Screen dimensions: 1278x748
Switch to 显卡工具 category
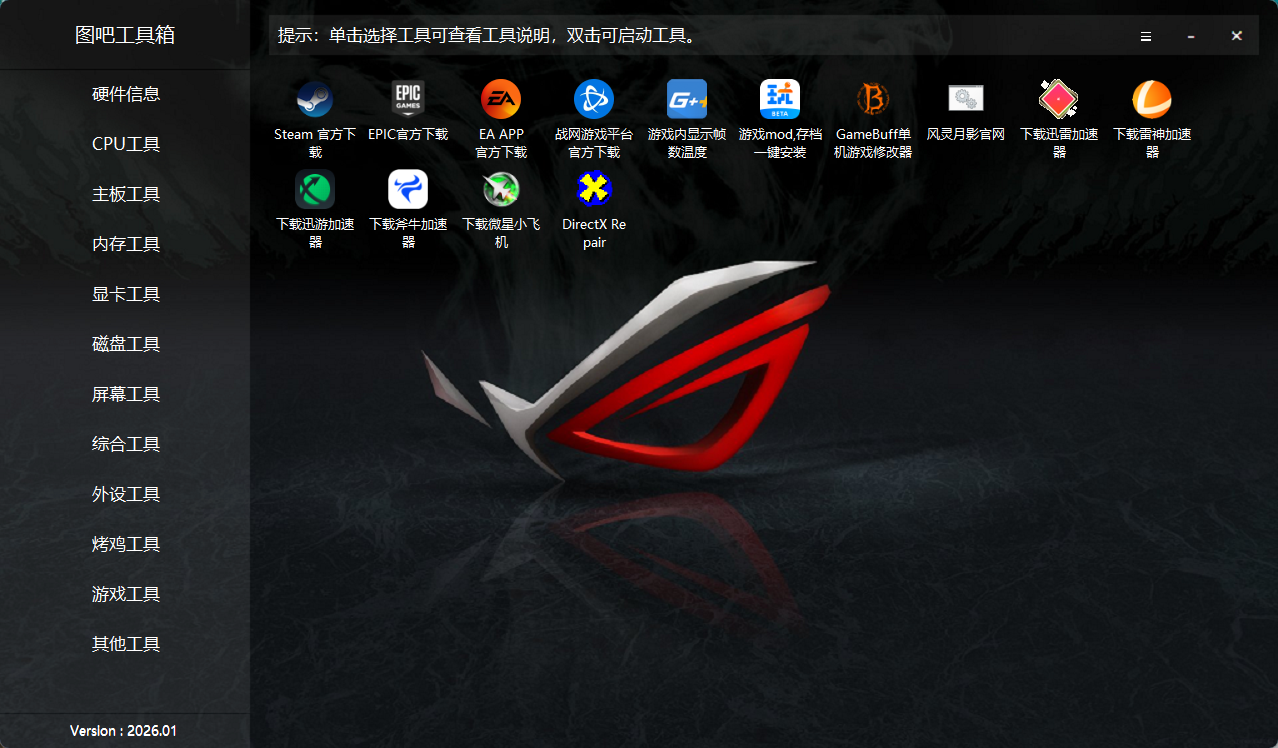point(126,294)
